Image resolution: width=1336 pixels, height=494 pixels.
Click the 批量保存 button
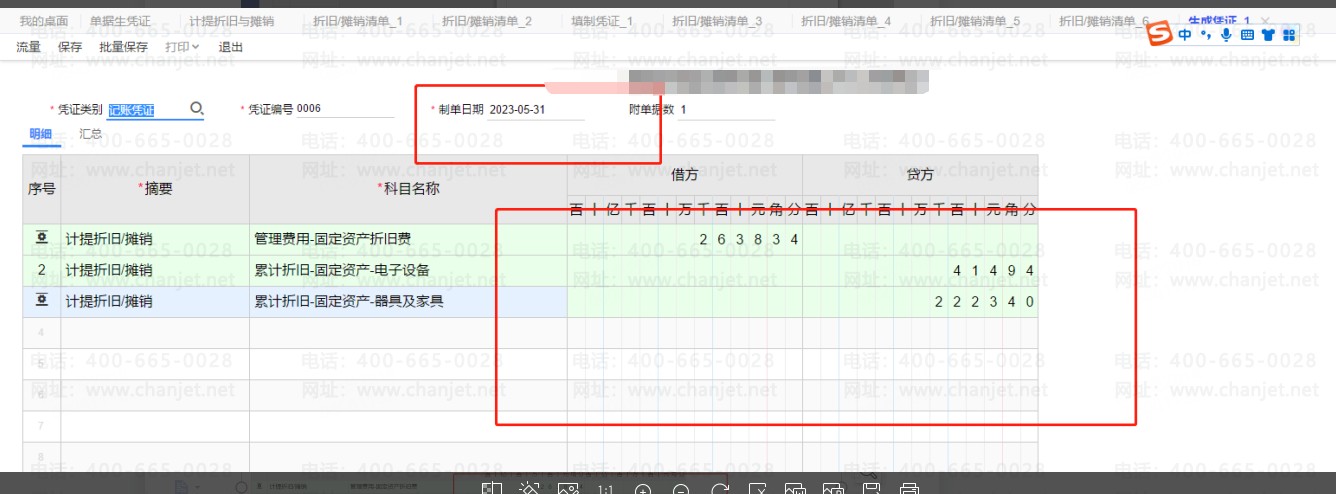coord(124,47)
